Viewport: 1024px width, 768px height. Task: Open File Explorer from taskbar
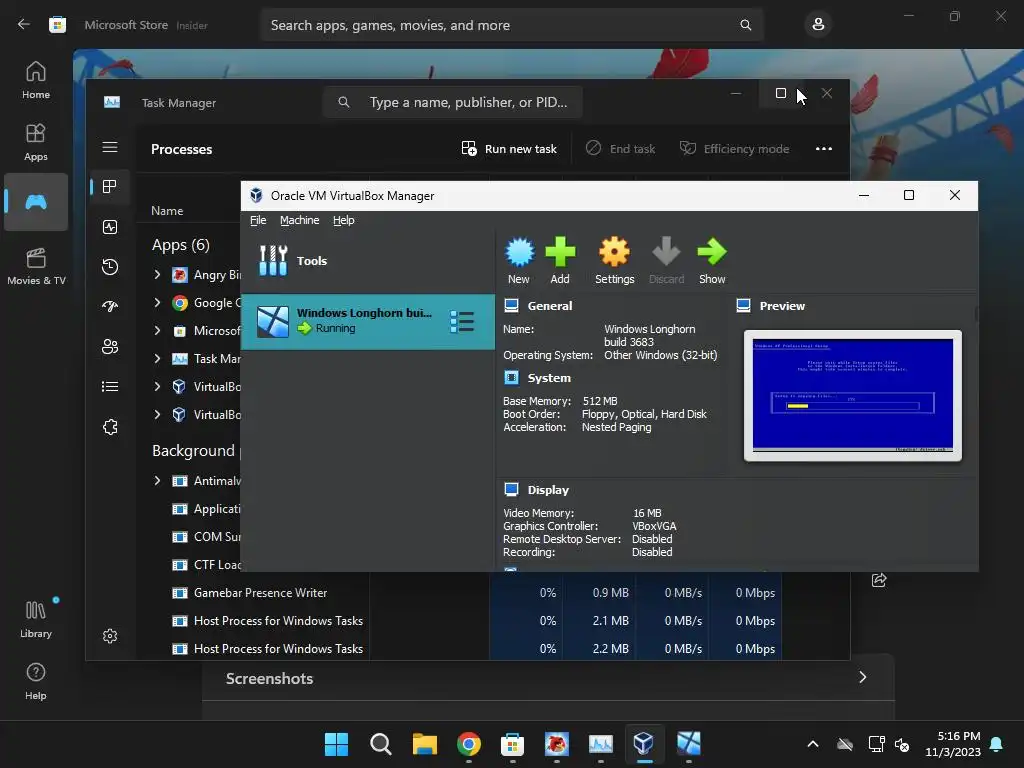point(424,744)
